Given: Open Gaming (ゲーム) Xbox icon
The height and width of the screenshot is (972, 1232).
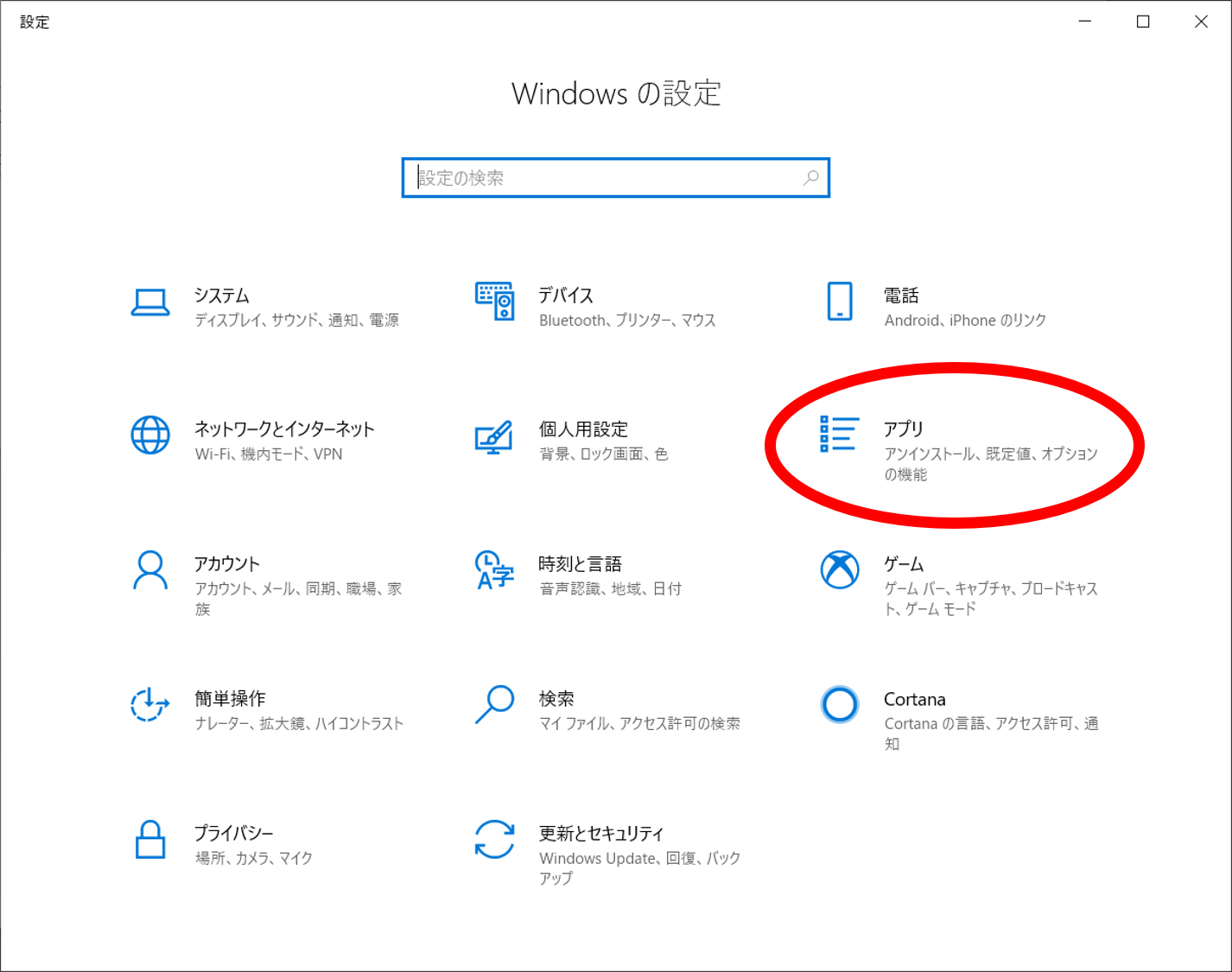Looking at the screenshot, I should [x=840, y=570].
